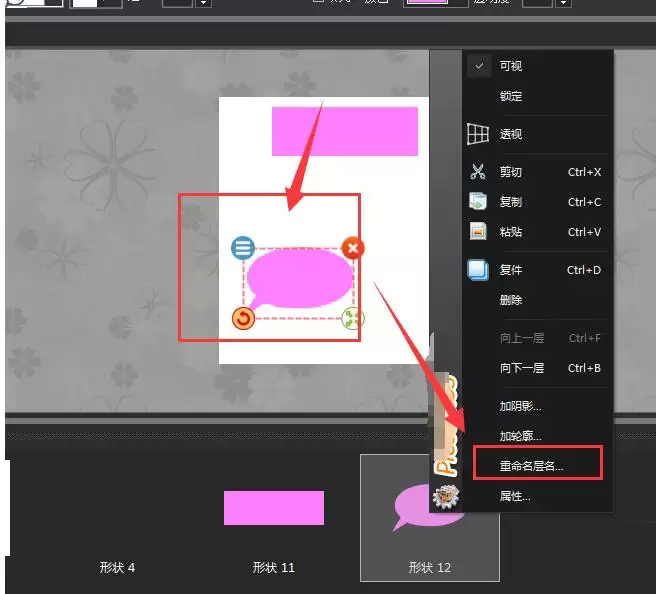Viewport: 656px width, 594px height.
Task: Click the red delete handle on the speech bubble
Action: click(352, 247)
